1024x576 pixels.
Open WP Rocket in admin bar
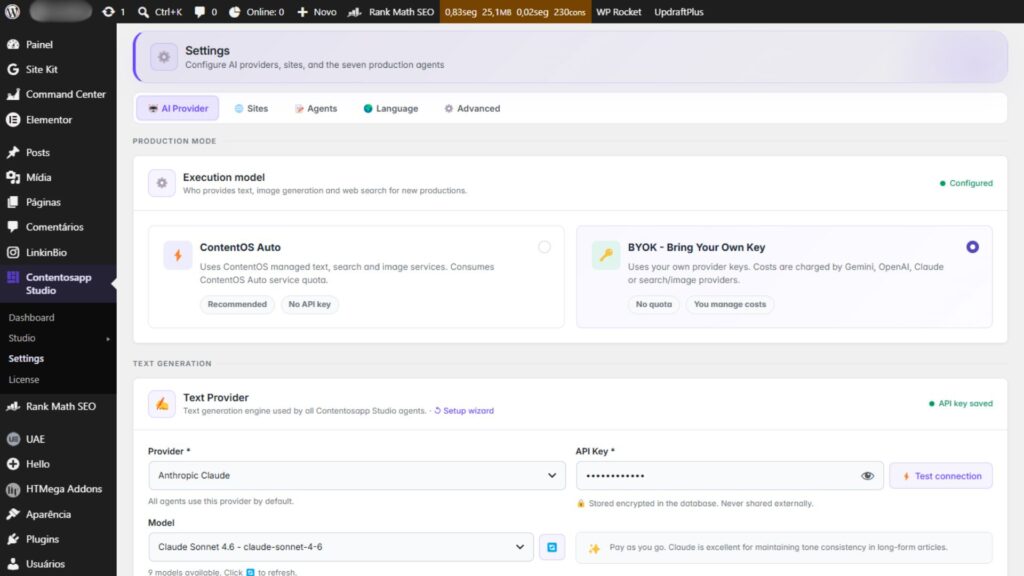tap(618, 12)
